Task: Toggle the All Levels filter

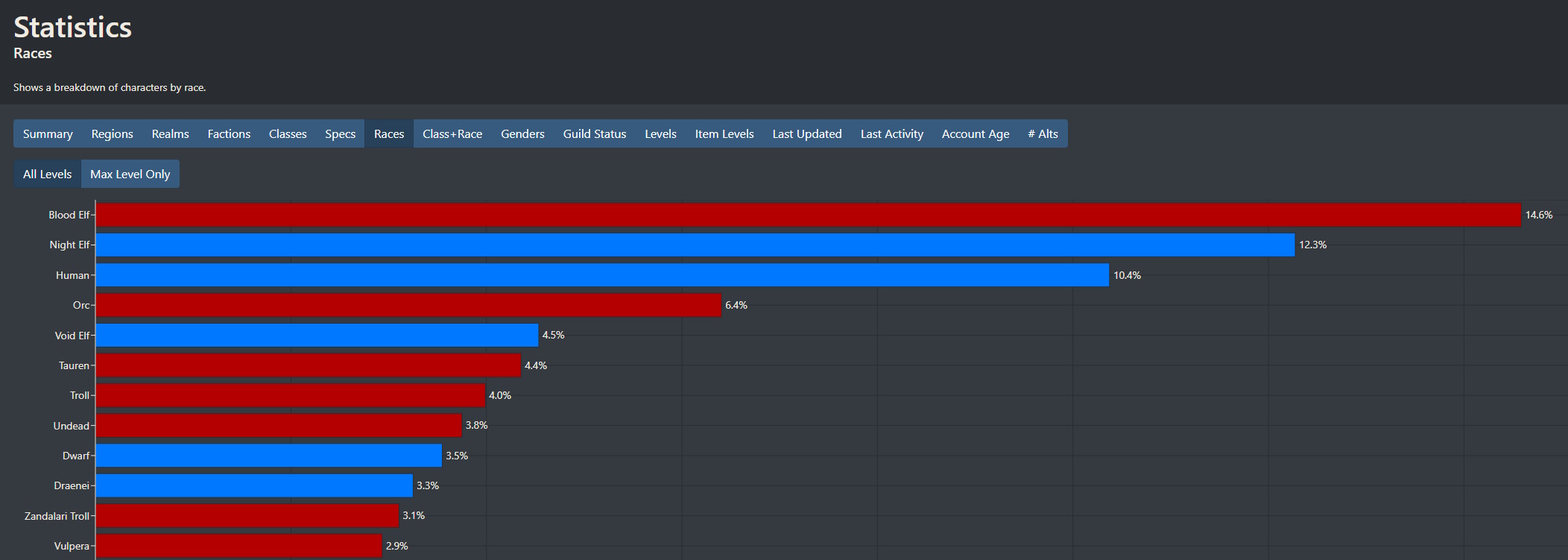Action: [47, 174]
